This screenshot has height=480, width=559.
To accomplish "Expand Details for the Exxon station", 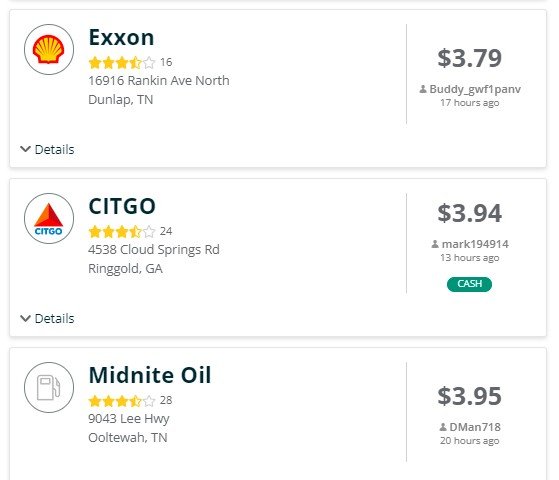I will pos(47,149).
